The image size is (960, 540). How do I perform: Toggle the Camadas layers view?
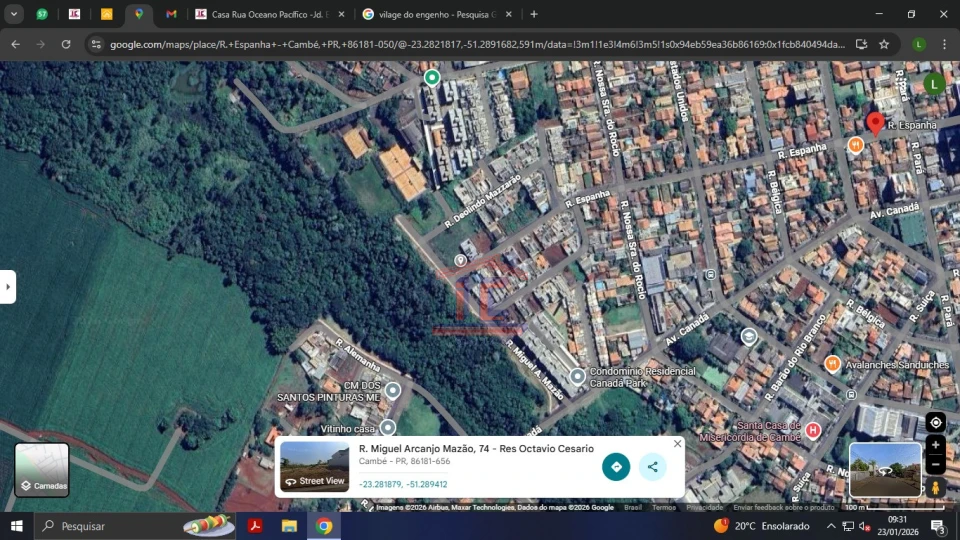coord(42,470)
